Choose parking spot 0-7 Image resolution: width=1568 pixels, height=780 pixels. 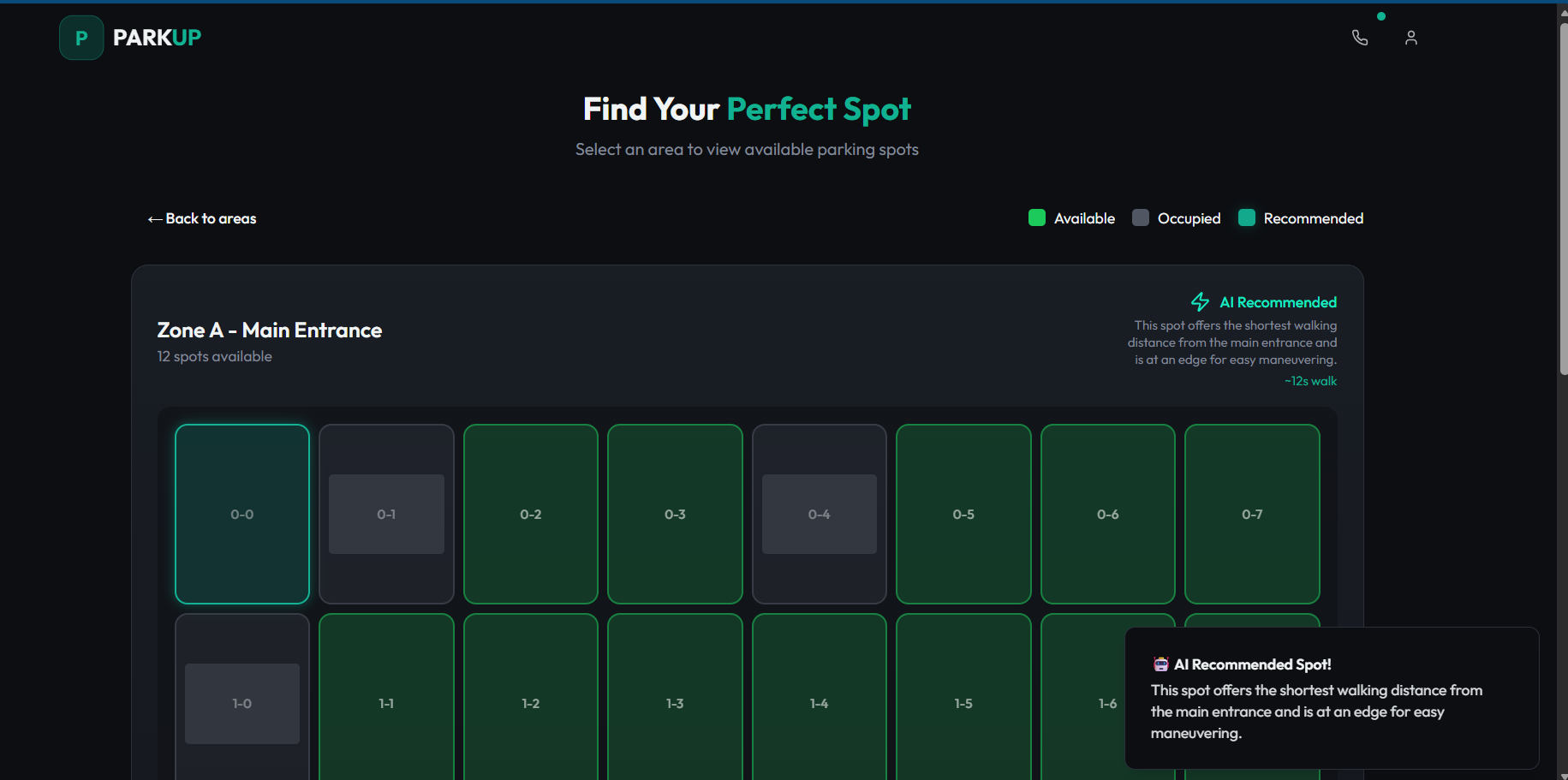(x=1252, y=514)
